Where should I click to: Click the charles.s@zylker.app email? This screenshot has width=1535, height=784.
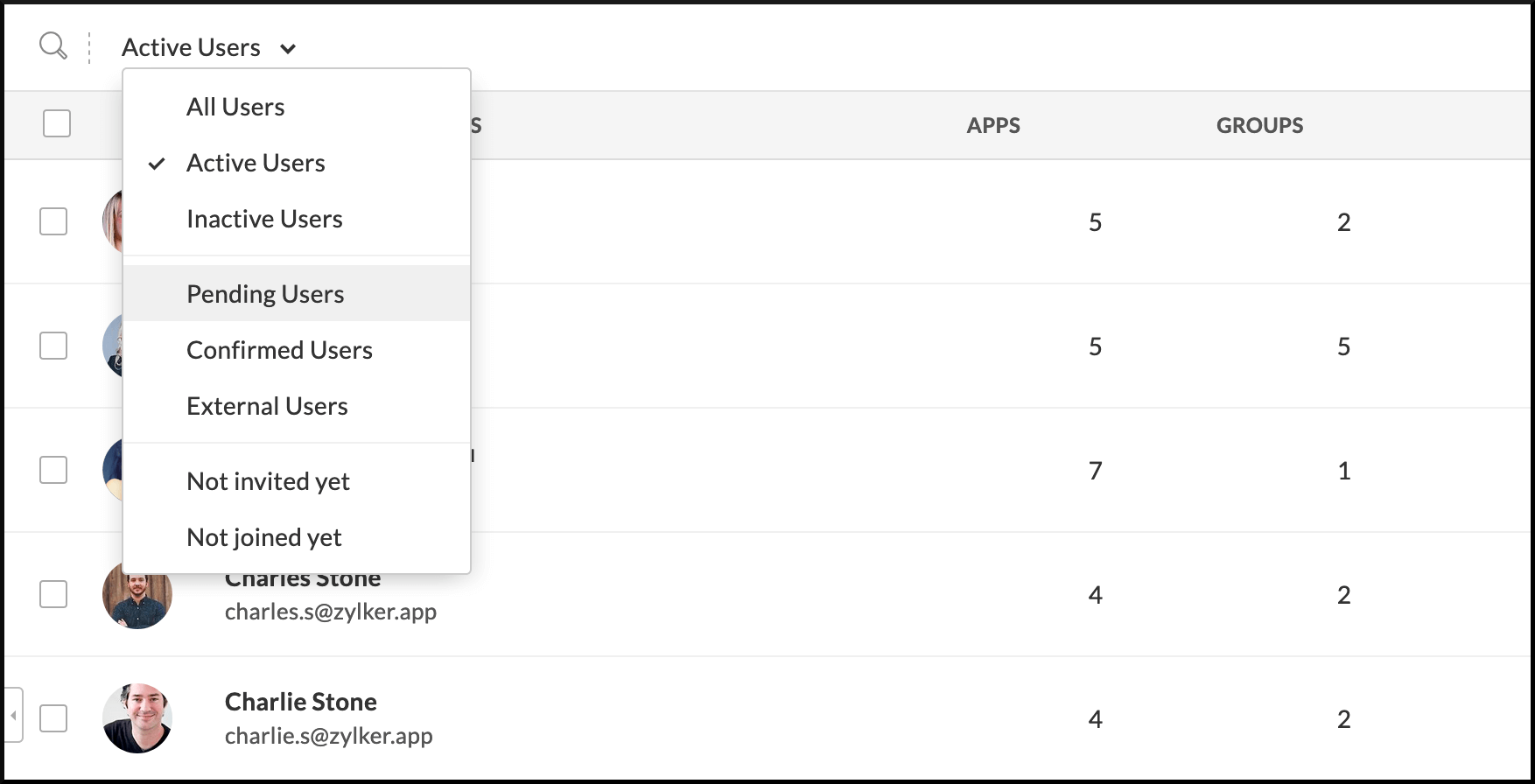[x=330, y=612]
